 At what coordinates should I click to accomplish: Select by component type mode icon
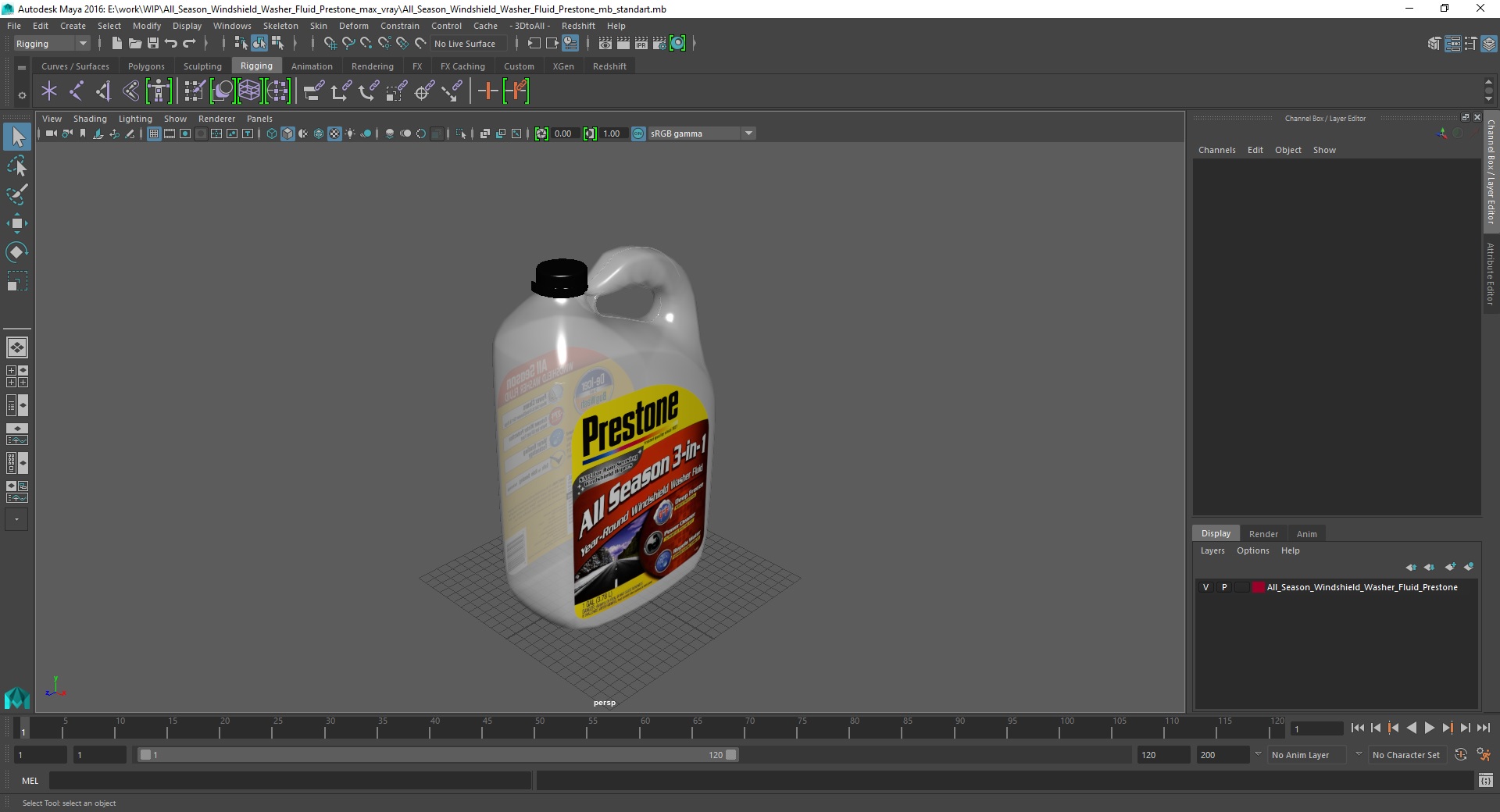(x=277, y=44)
